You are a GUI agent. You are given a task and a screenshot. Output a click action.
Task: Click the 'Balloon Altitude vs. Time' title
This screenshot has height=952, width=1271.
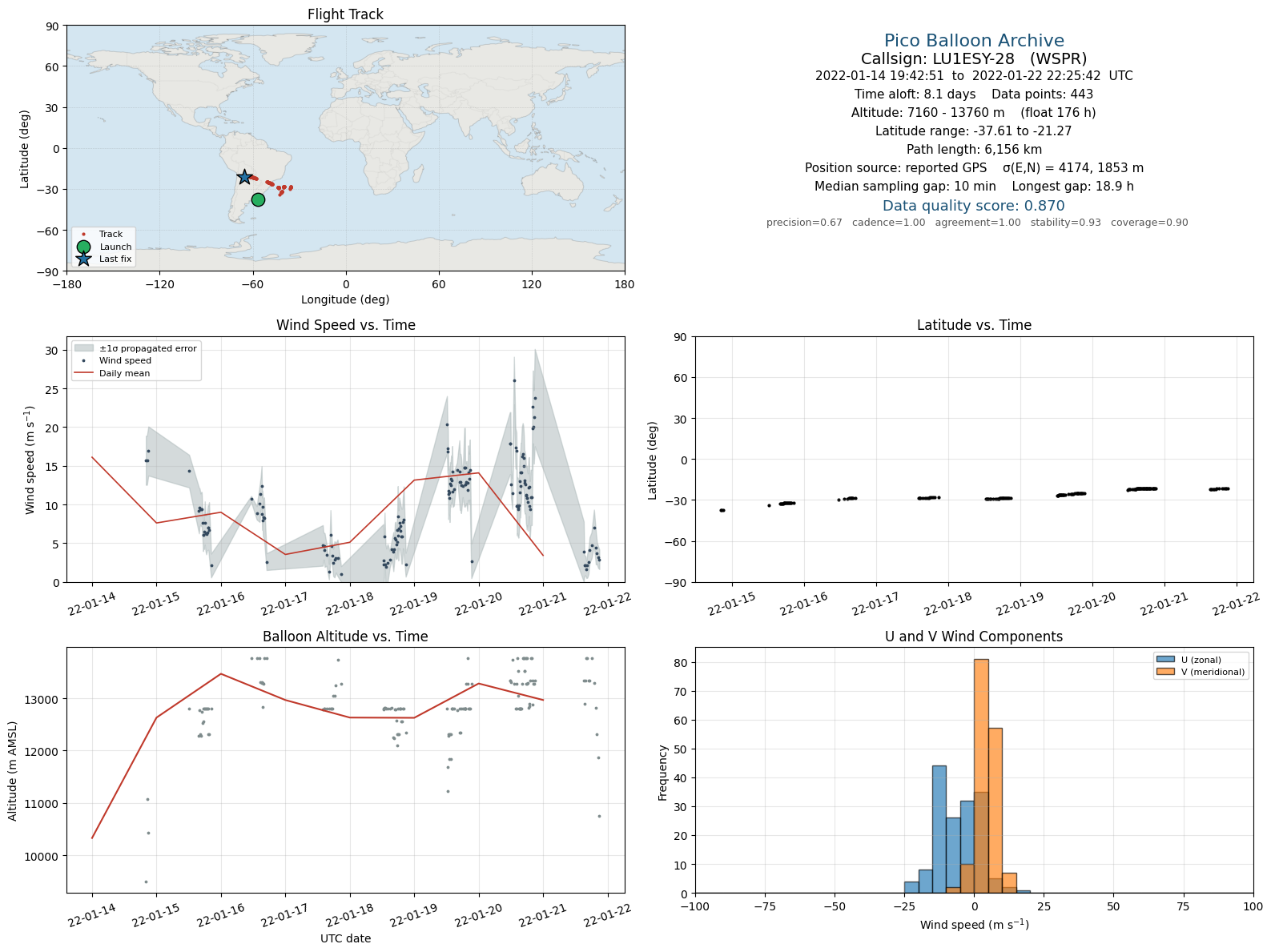click(x=345, y=637)
